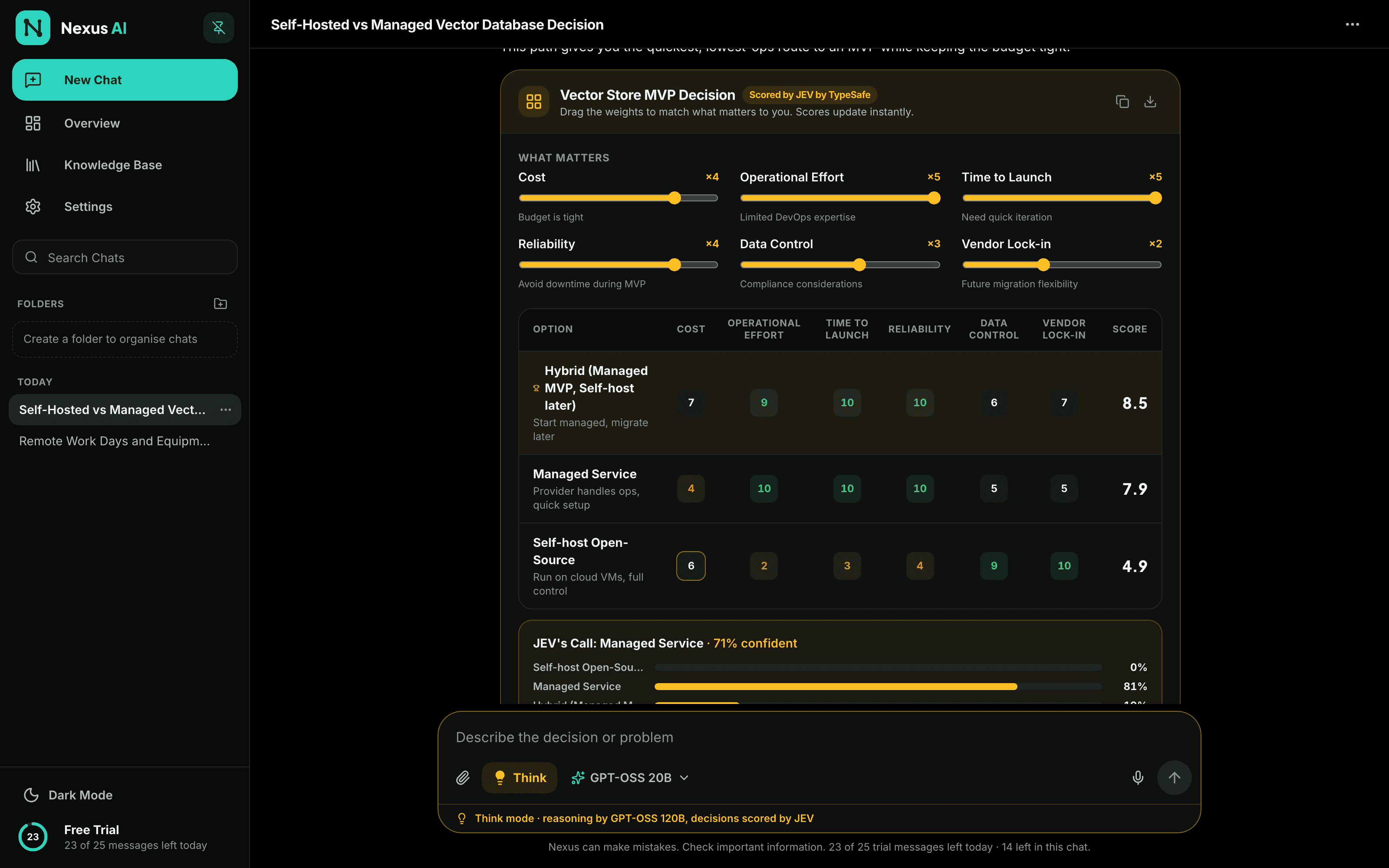The height and width of the screenshot is (868, 1389).
Task: Click the 23 messages remaining ring
Action: [33, 836]
